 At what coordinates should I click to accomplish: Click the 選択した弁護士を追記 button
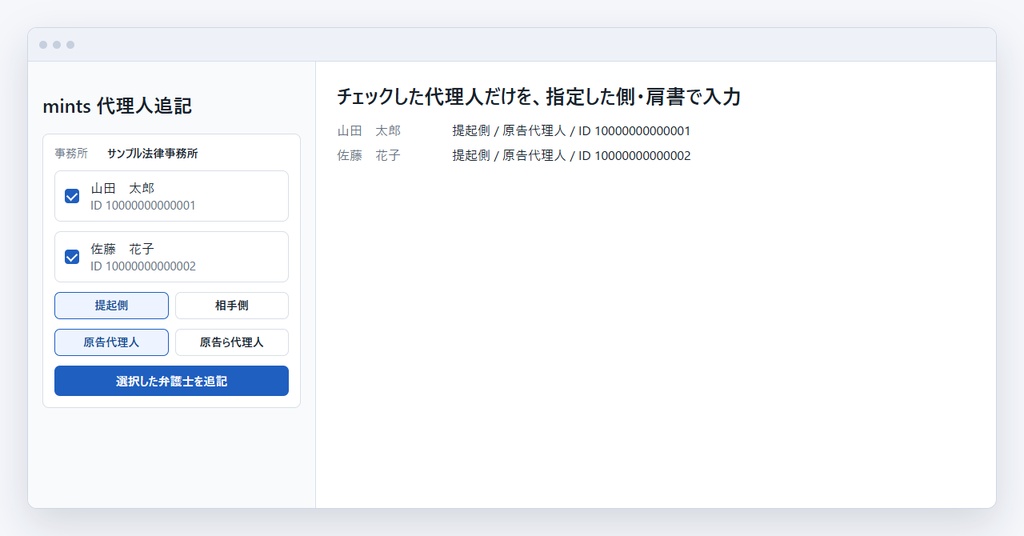point(171,381)
